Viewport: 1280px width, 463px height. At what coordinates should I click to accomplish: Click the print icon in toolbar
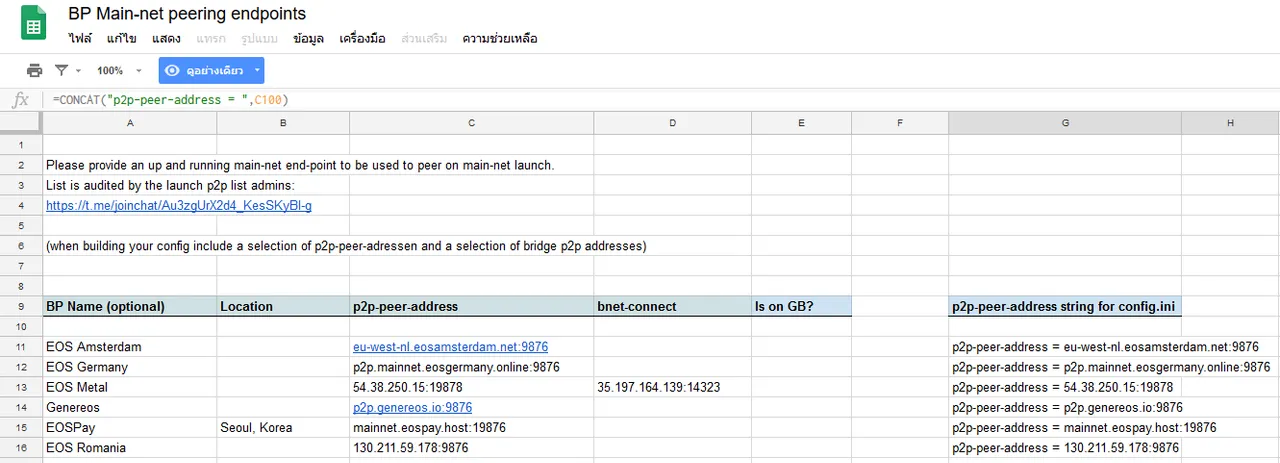coord(35,71)
